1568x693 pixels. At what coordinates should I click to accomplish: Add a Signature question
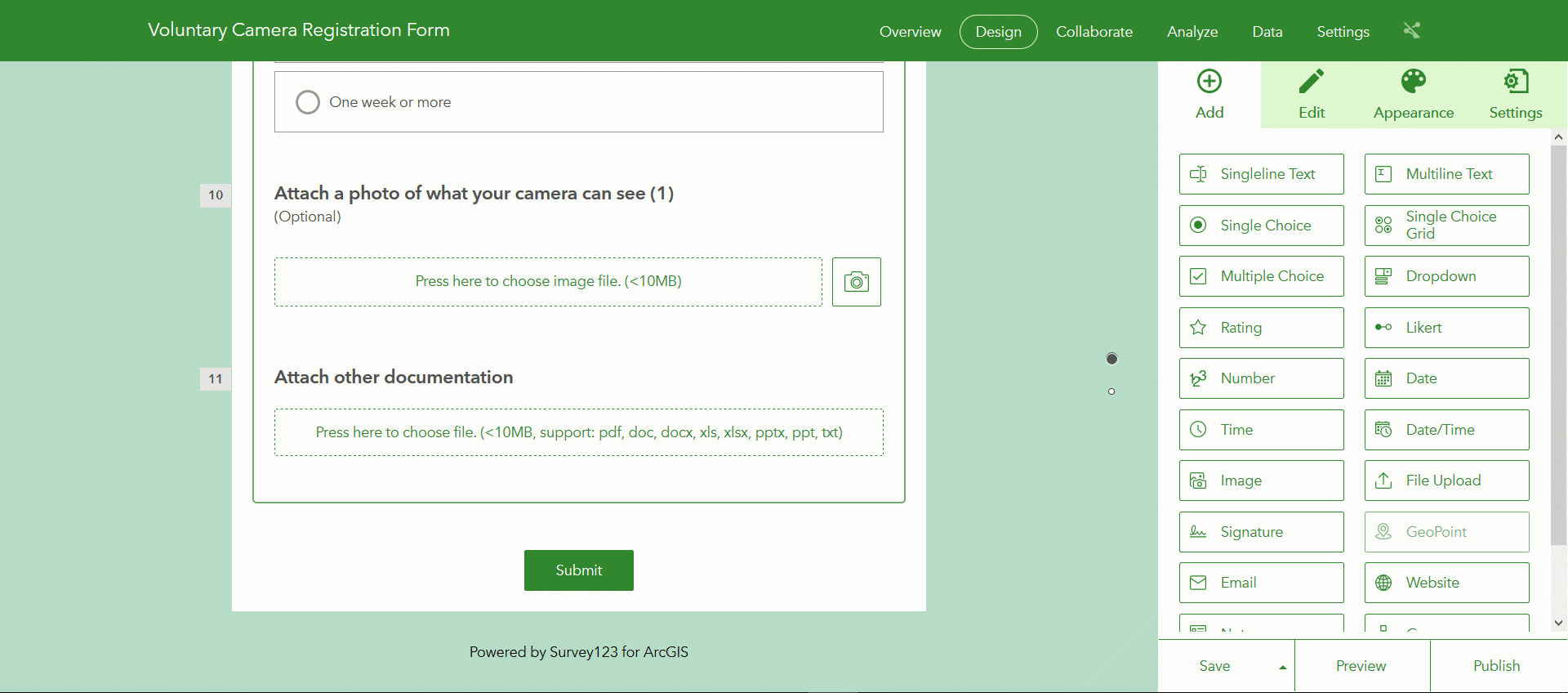coord(1262,532)
